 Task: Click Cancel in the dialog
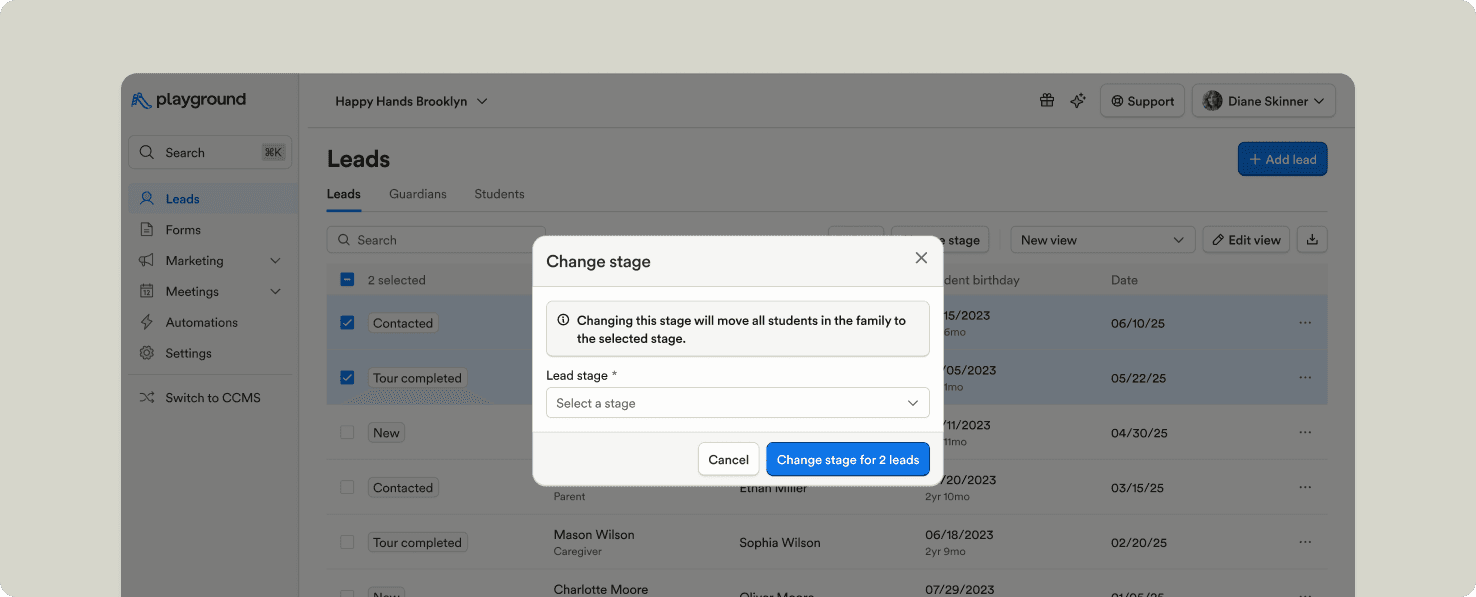coord(728,460)
